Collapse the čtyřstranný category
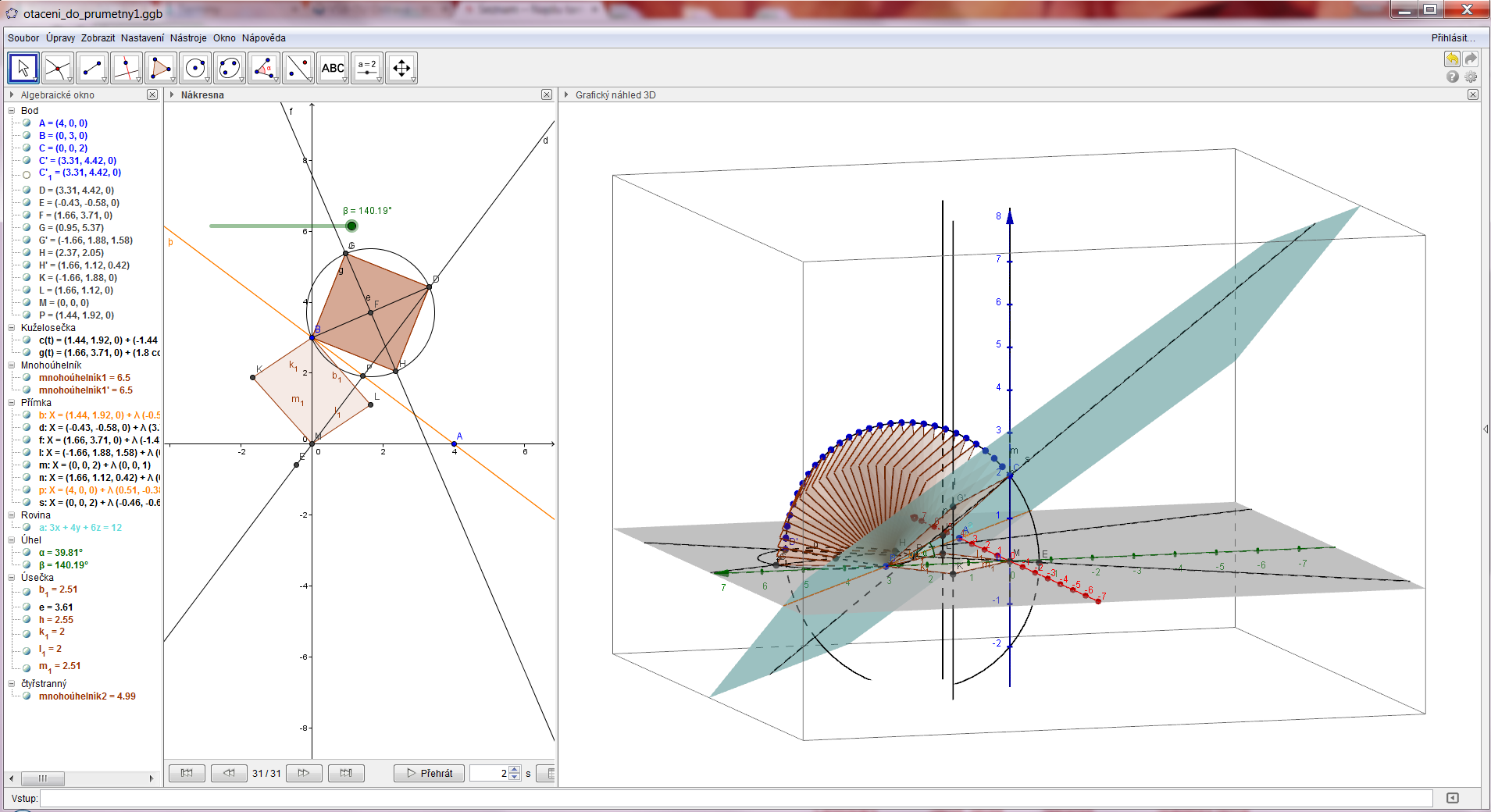Screen dimensions: 1491x812 click(12, 684)
